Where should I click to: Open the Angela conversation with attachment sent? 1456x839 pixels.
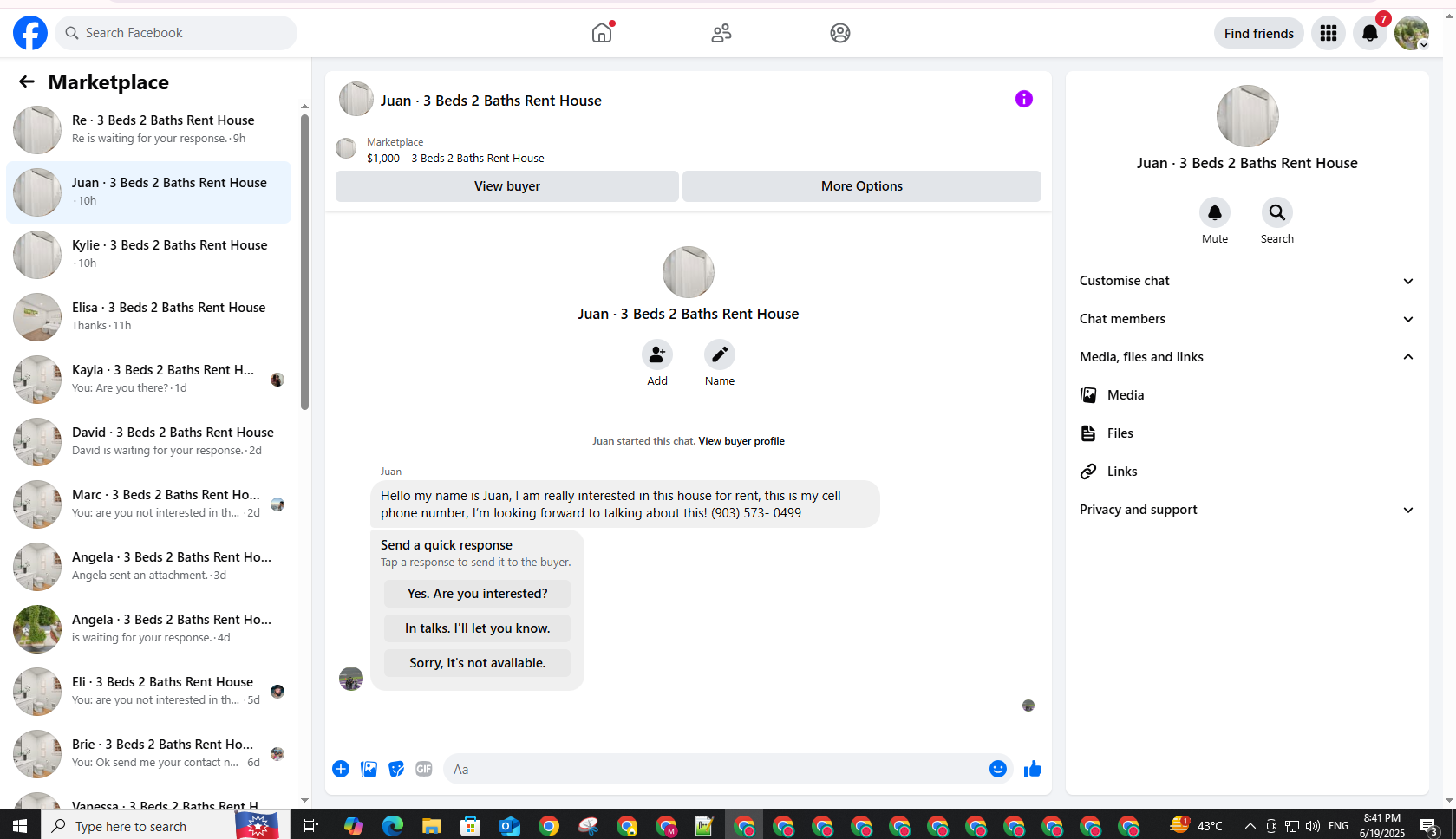click(149, 567)
